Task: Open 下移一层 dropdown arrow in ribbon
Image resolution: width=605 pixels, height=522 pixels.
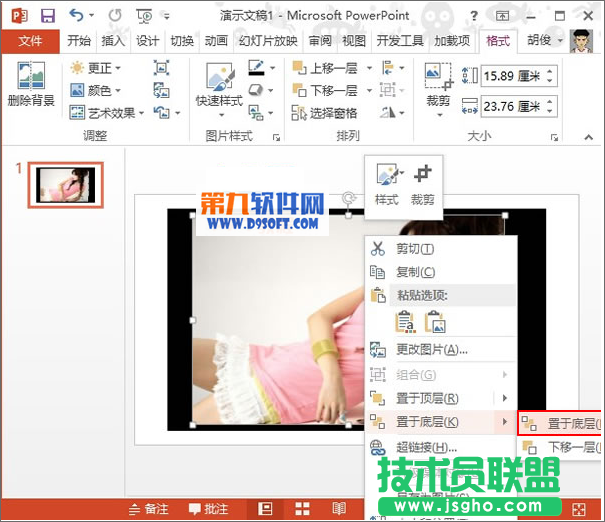Action: [x=369, y=91]
